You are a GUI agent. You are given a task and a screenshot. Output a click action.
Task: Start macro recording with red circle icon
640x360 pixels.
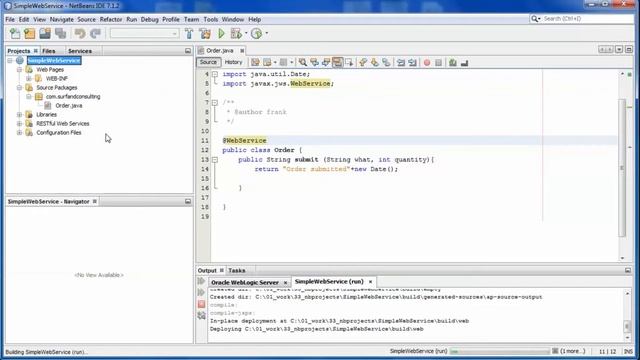(x=427, y=62)
